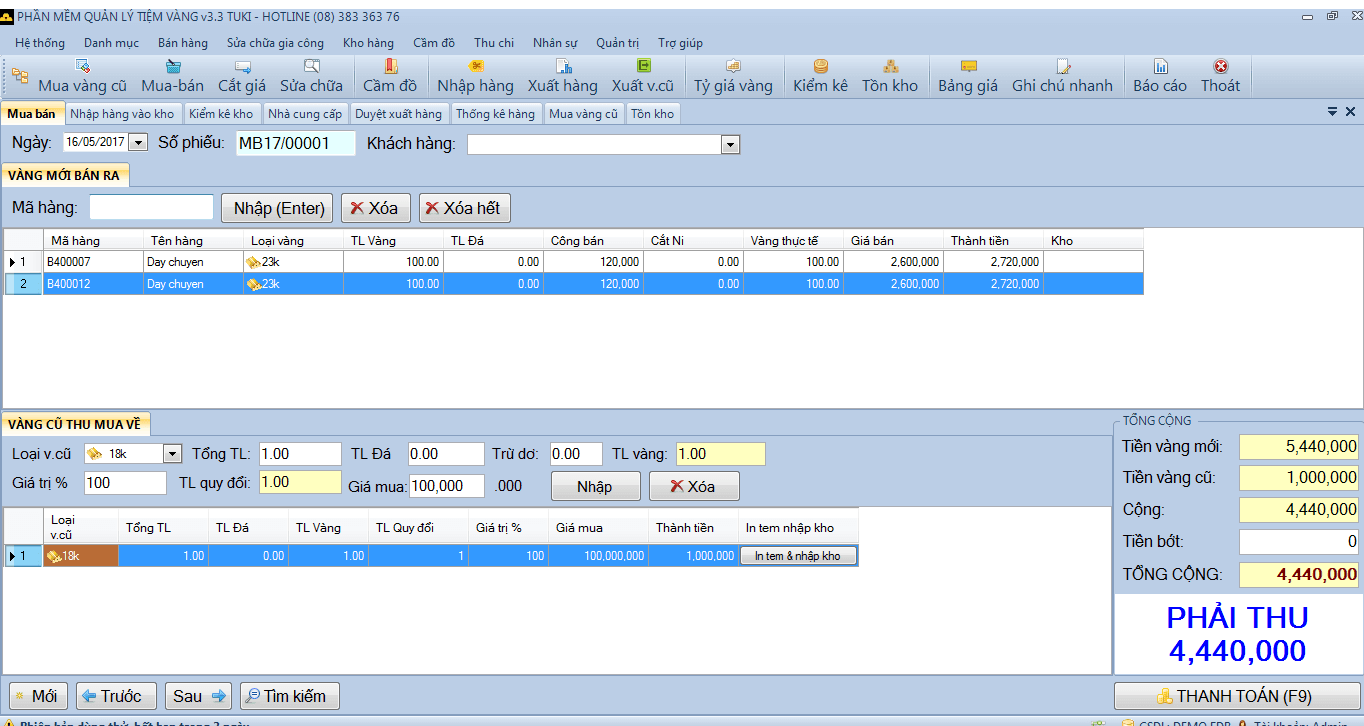Click Nhập button in old gold section
The image size is (1364, 726).
[595, 486]
